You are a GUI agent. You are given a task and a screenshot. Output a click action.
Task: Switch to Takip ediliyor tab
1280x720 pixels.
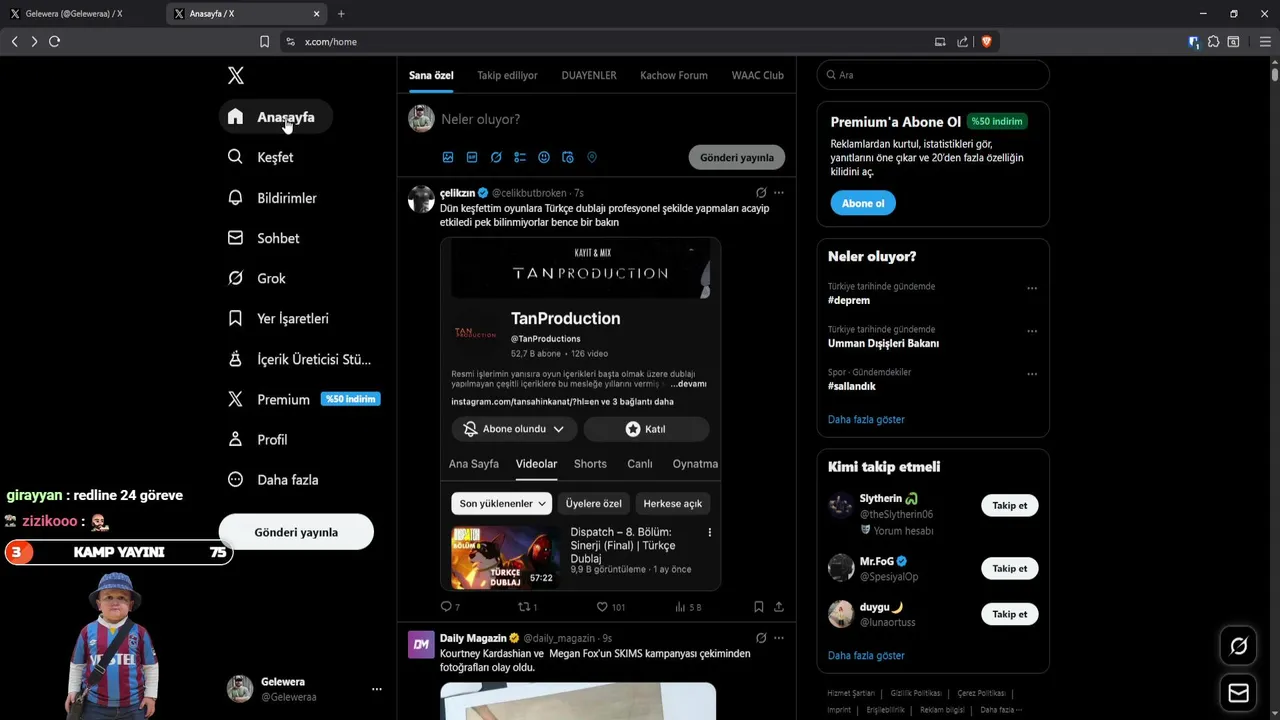[507, 75]
